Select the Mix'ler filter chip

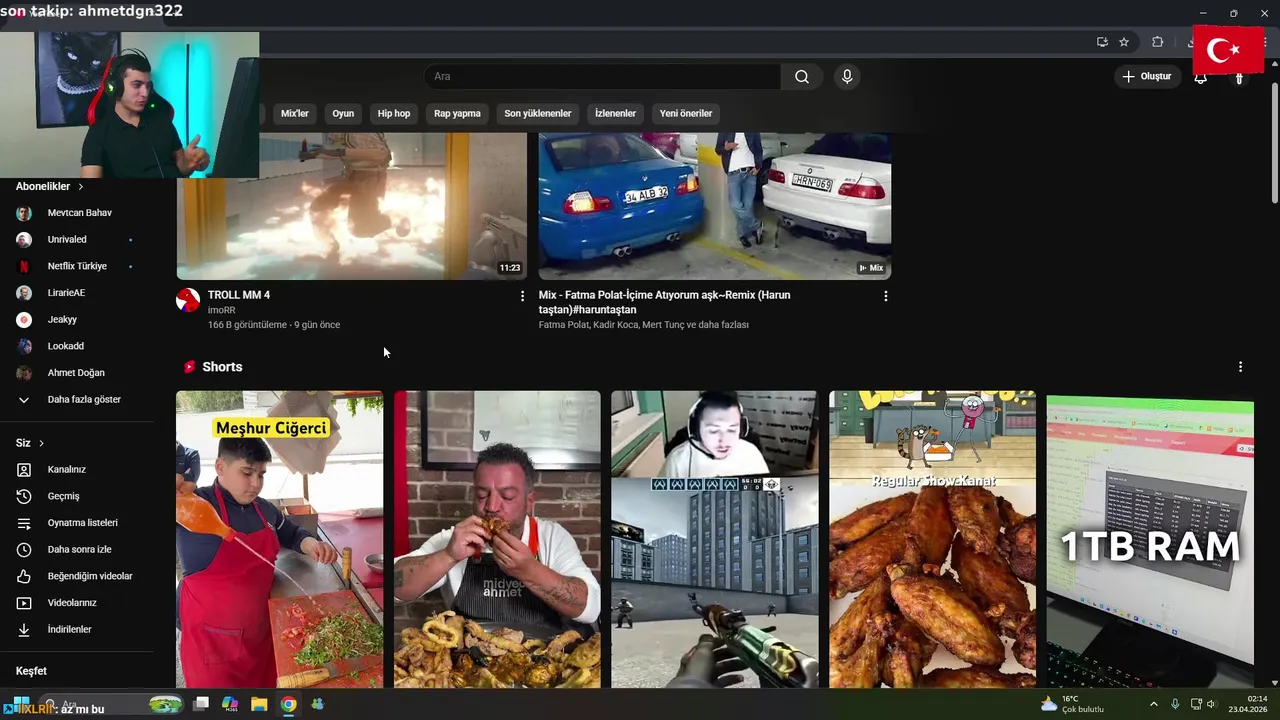(x=295, y=114)
